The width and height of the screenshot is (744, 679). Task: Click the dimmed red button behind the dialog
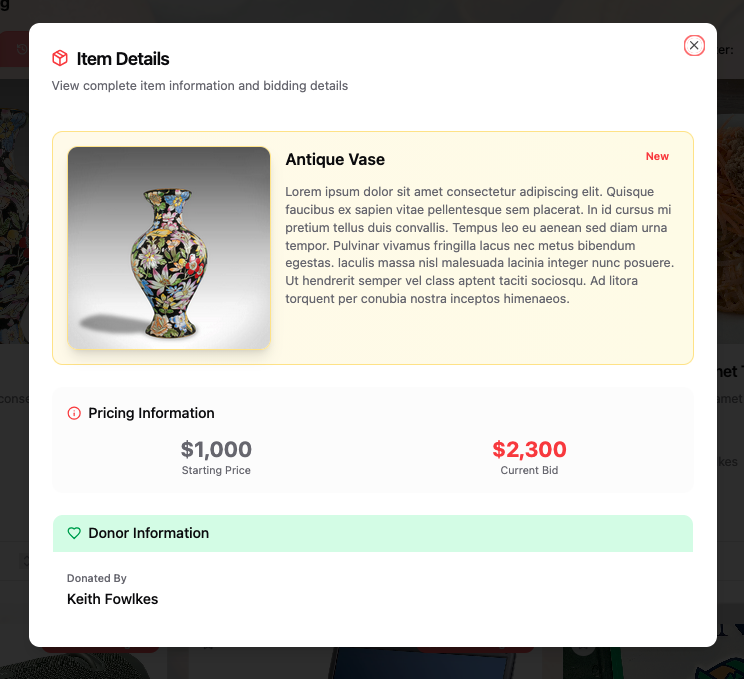(x=14, y=48)
